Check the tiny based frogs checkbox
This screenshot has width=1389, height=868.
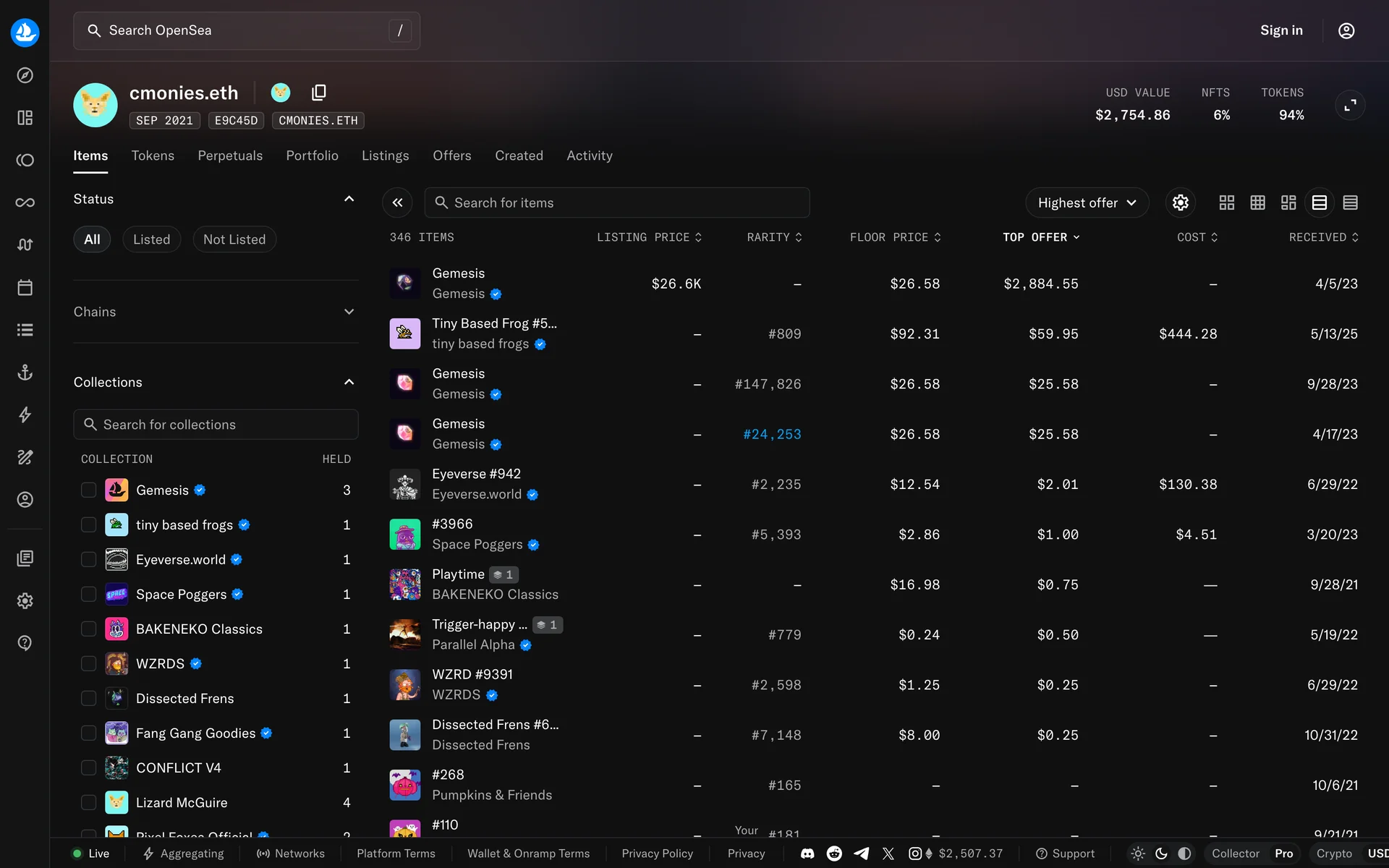tap(88, 525)
